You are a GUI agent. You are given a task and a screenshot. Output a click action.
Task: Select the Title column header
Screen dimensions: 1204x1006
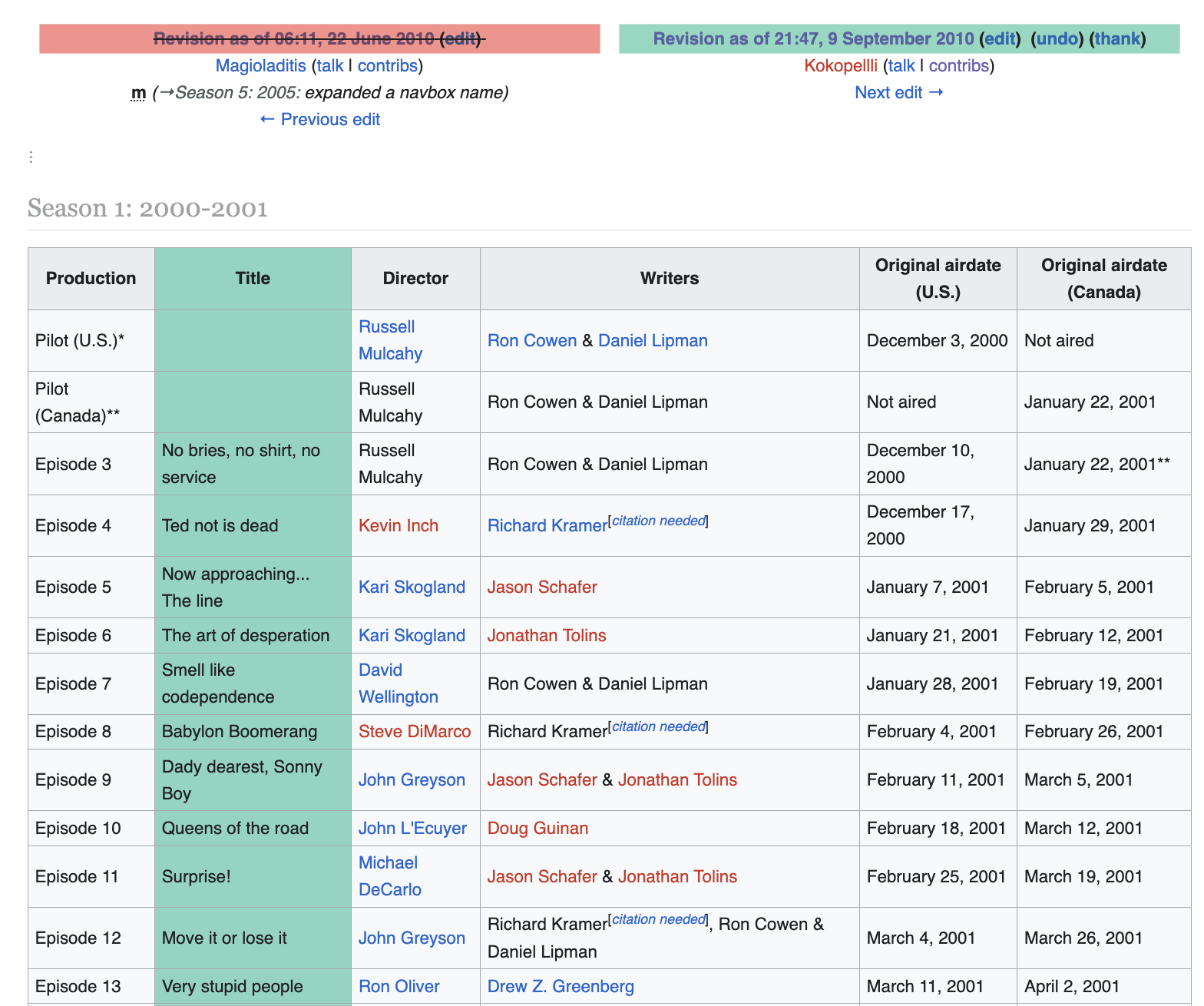coord(253,279)
